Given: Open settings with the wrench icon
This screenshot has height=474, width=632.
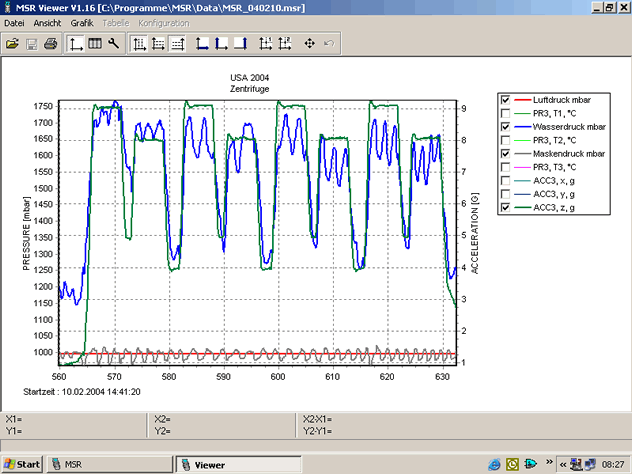Looking at the screenshot, I should (114, 44).
